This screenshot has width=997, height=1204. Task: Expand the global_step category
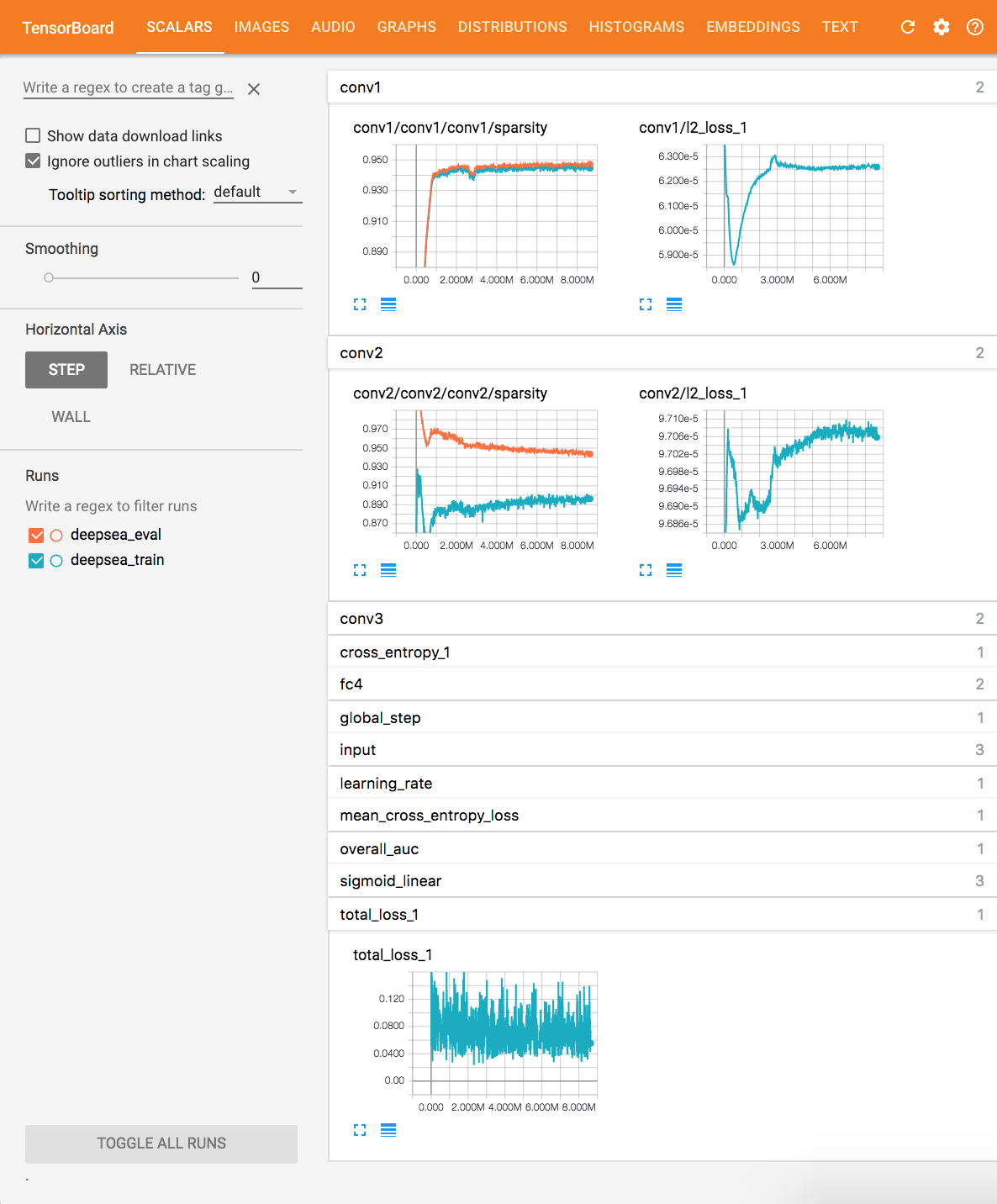click(x=662, y=718)
